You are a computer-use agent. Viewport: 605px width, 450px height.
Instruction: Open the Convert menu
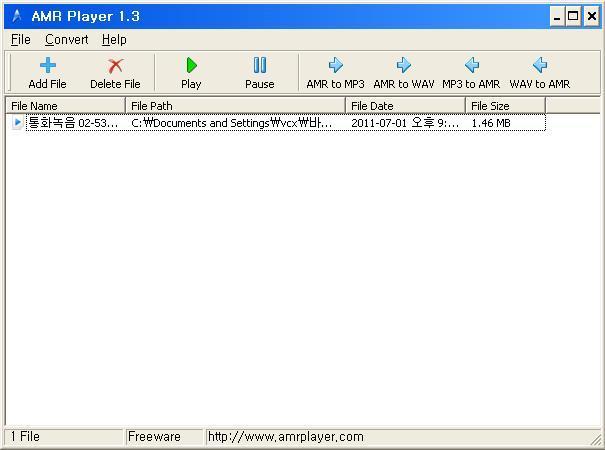pyautogui.click(x=66, y=39)
